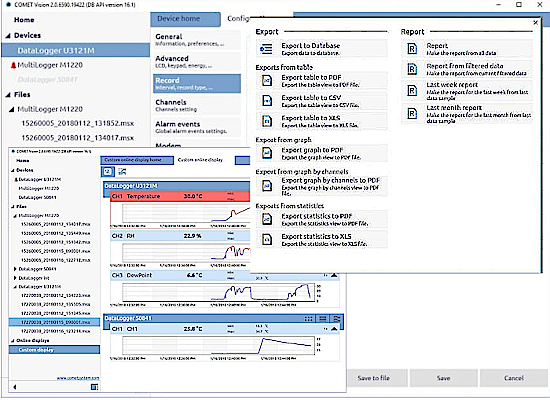Click the Export table to XLS icon
Screen dimensions: 550x400
[x=267, y=121]
